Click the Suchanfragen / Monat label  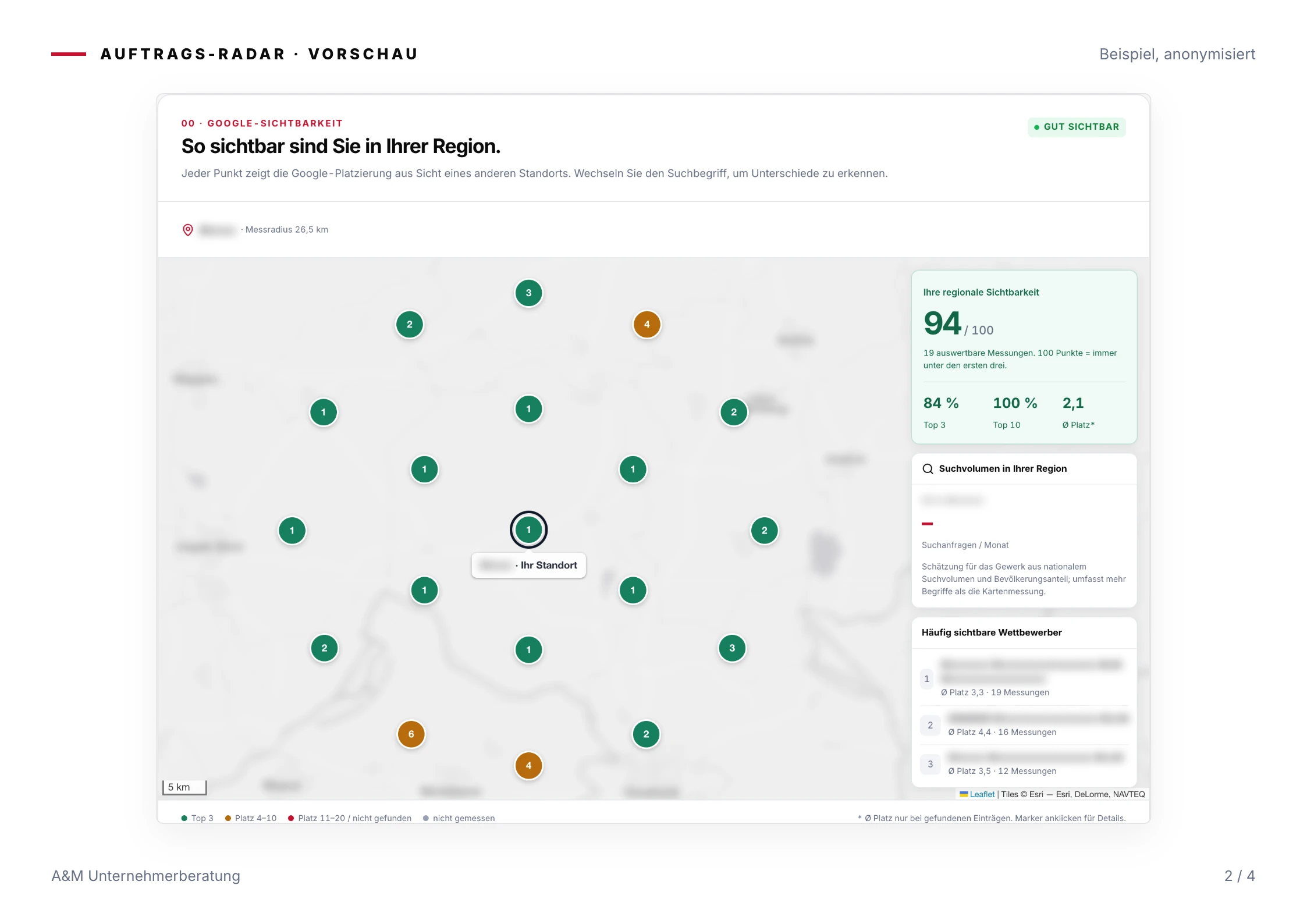point(965,545)
